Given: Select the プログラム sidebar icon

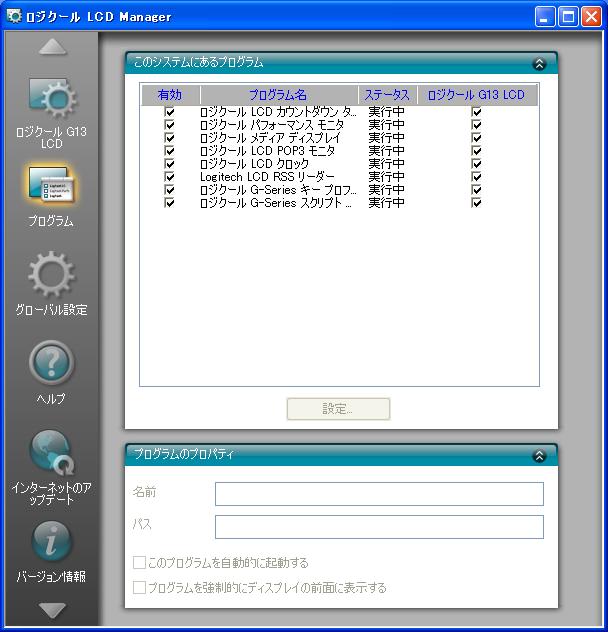Looking at the screenshot, I should [51, 185].
